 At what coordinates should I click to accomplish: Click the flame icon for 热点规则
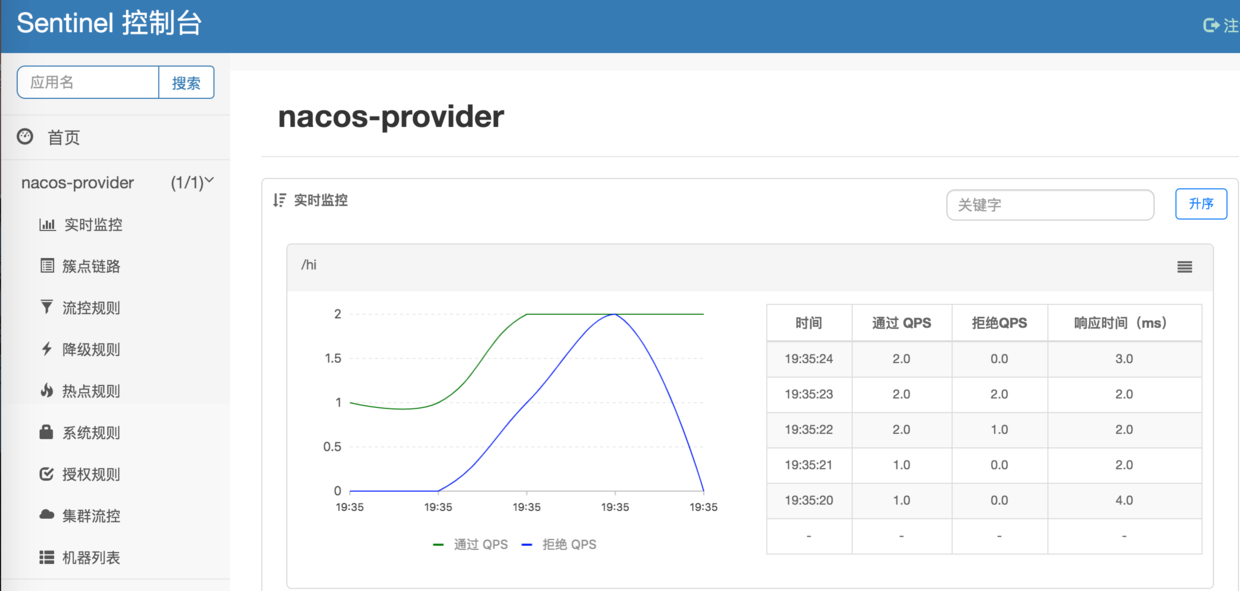click(x=46, y=390)
